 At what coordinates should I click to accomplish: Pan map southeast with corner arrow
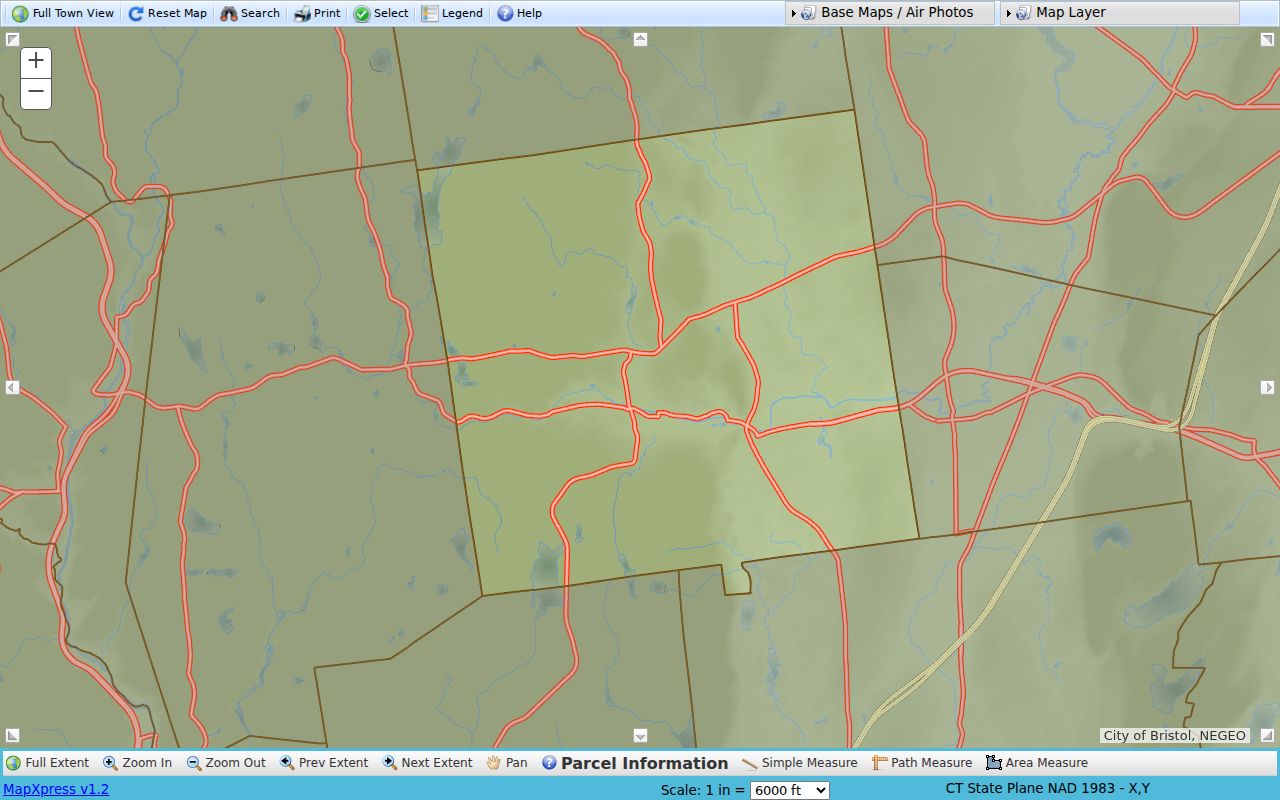click(x=1267, y=736)
